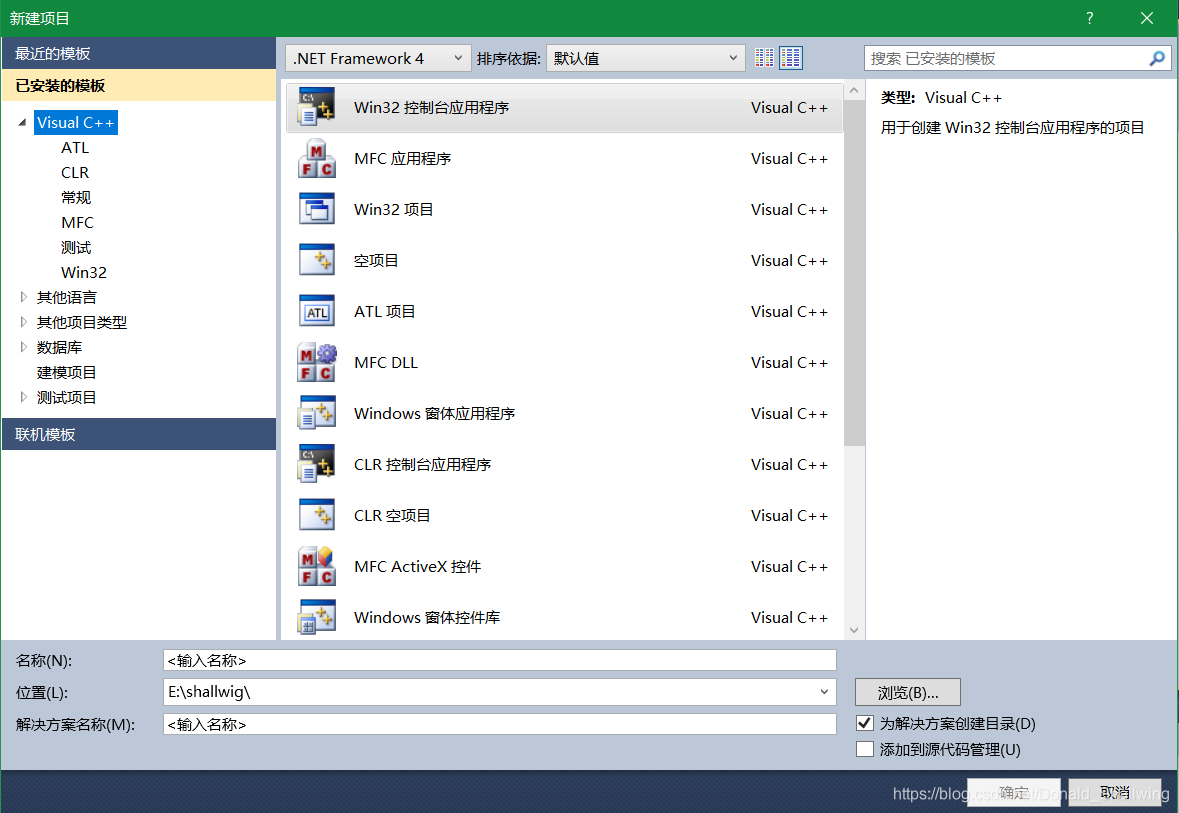This screenshot has width=1179, height=813.
Task: Click the 取消 button
Action: (1114, 792)
